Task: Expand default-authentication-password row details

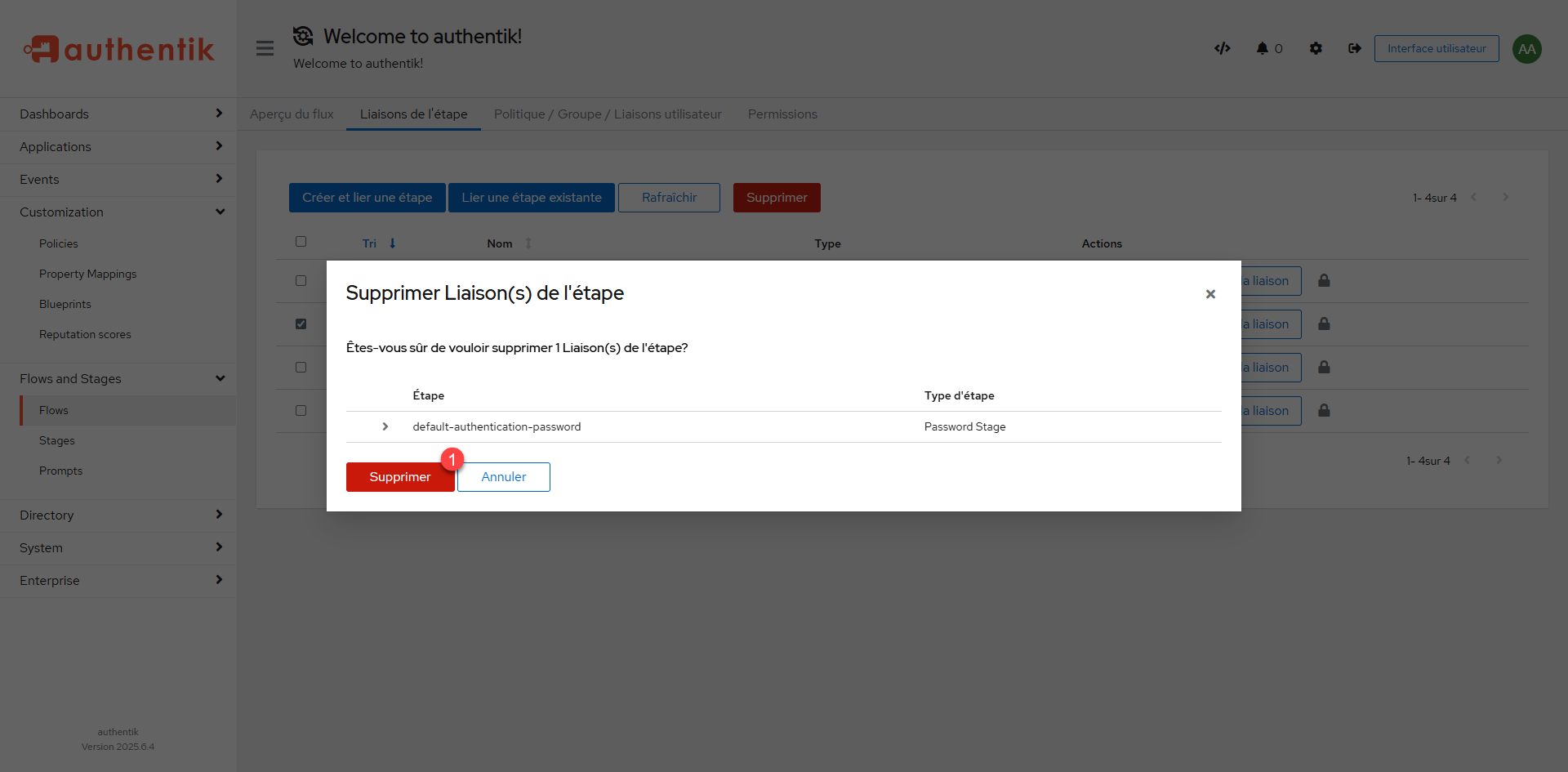Action: click(x=385, y=426)
